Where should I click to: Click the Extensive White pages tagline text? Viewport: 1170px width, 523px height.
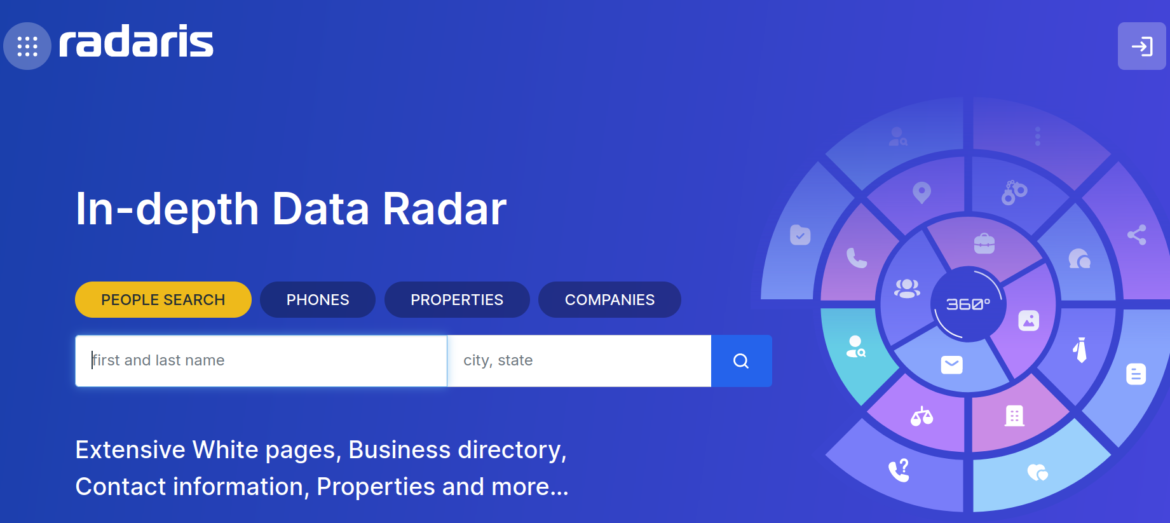coord(322,469)
